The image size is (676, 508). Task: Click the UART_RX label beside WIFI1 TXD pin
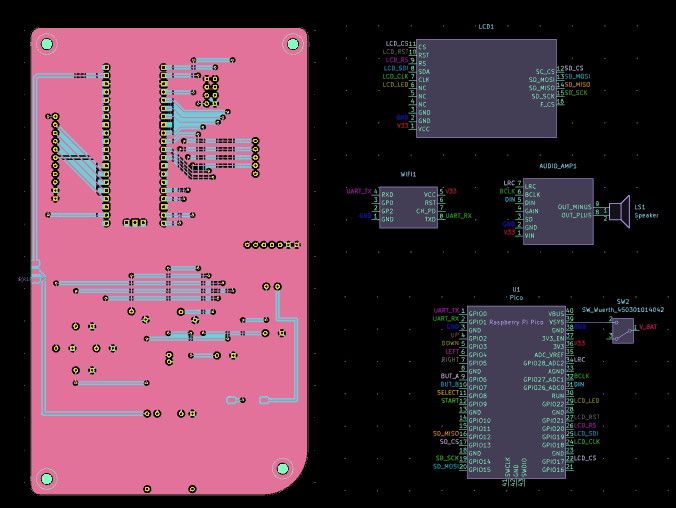459,216
